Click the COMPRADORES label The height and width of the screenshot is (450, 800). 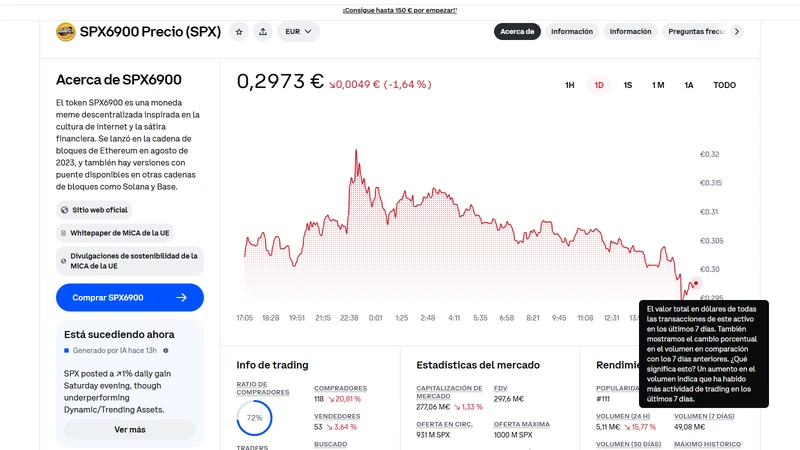tap(340, 388)
